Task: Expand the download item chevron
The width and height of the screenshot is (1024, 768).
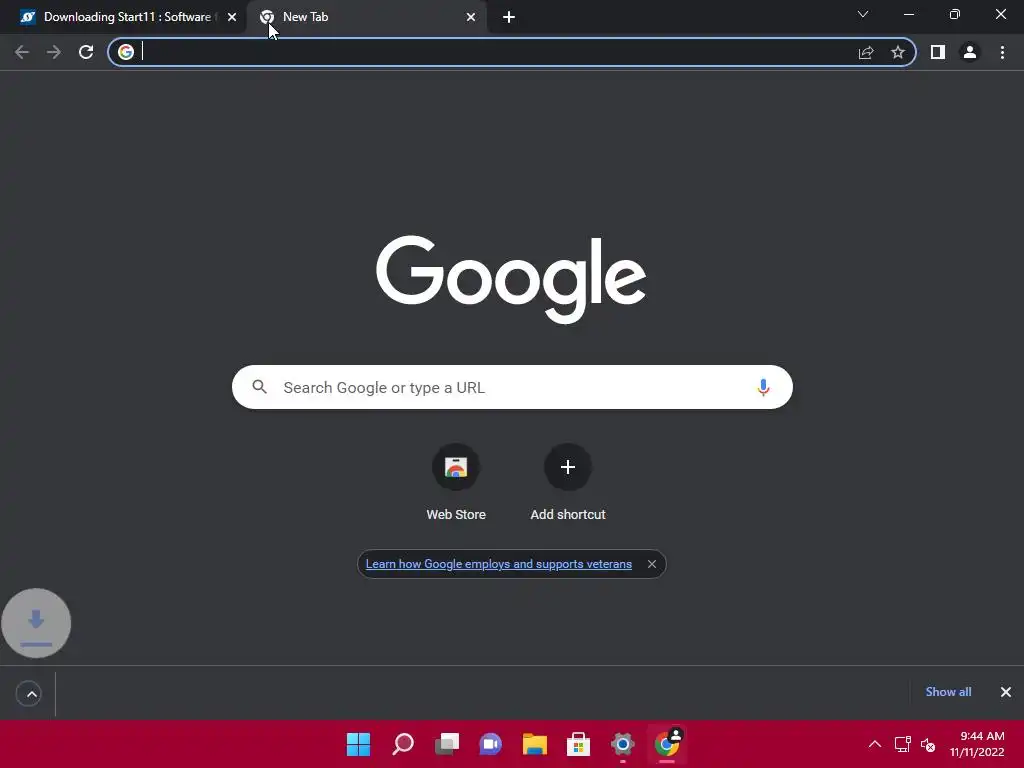Action: point(29,694)
